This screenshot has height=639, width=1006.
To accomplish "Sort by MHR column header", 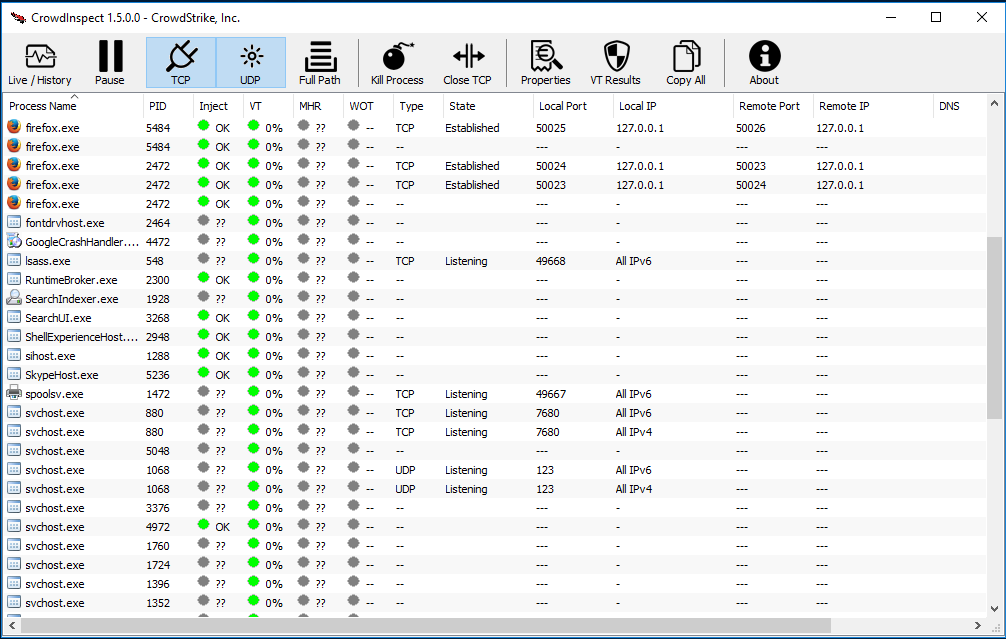I will pos(318,106).
